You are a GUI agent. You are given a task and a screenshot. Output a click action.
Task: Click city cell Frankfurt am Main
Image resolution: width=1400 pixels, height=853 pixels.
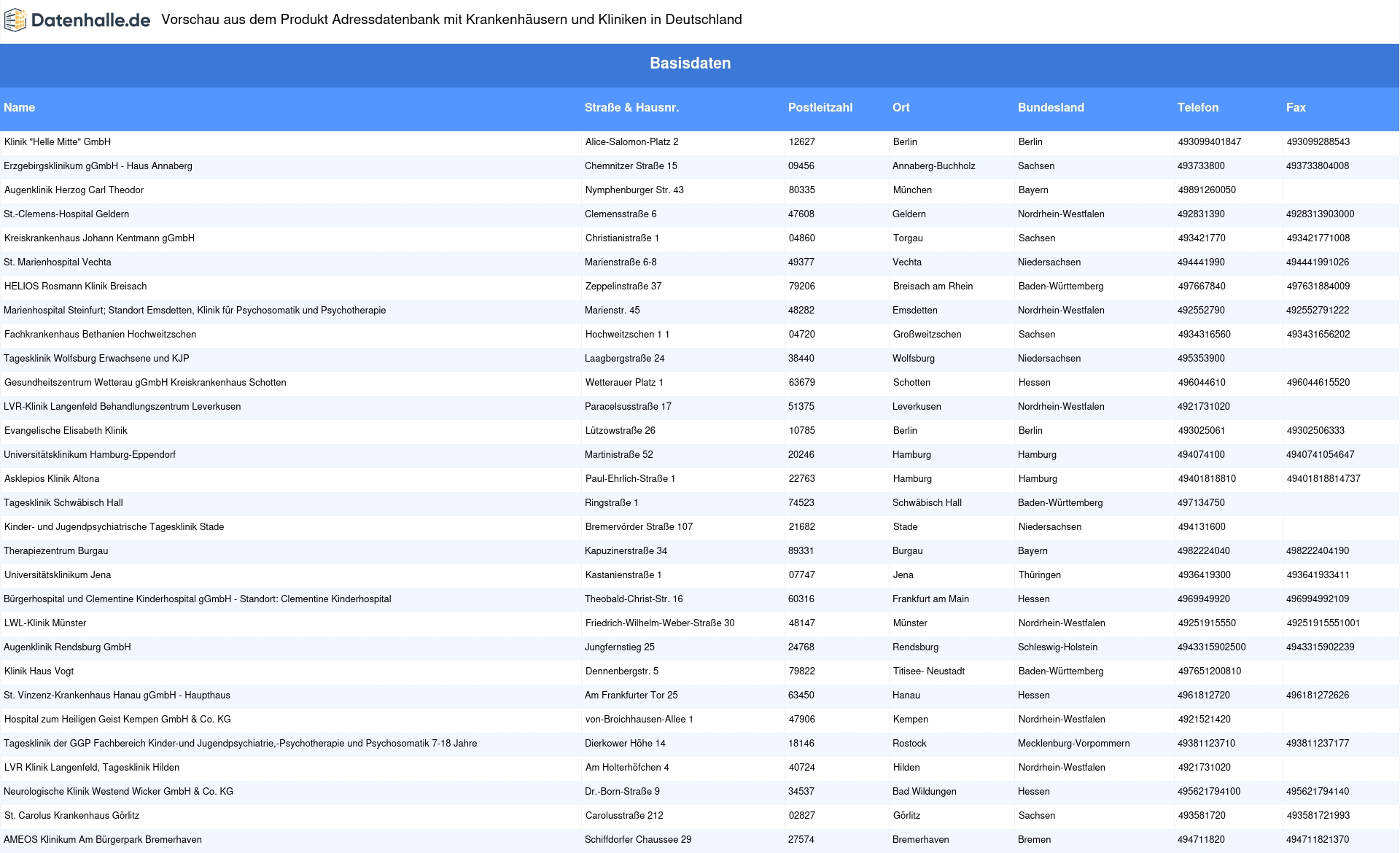coord(930,599)
